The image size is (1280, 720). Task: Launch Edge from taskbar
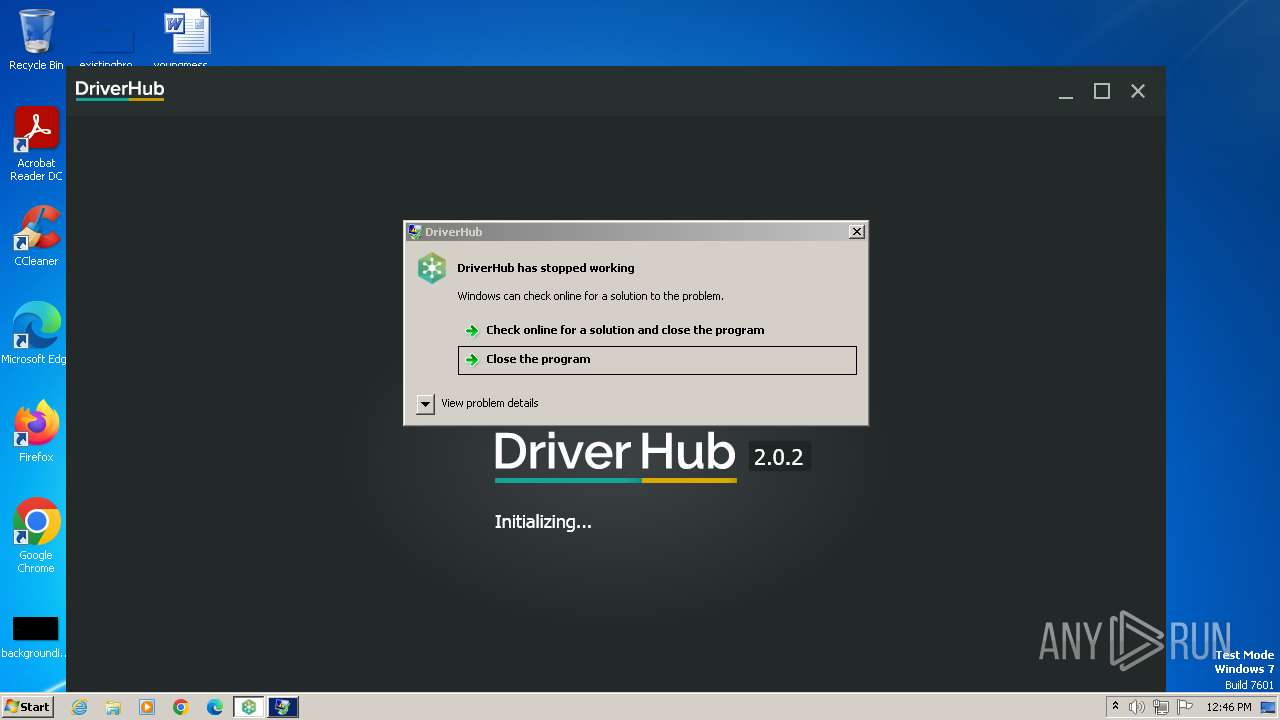coord(215,707)
